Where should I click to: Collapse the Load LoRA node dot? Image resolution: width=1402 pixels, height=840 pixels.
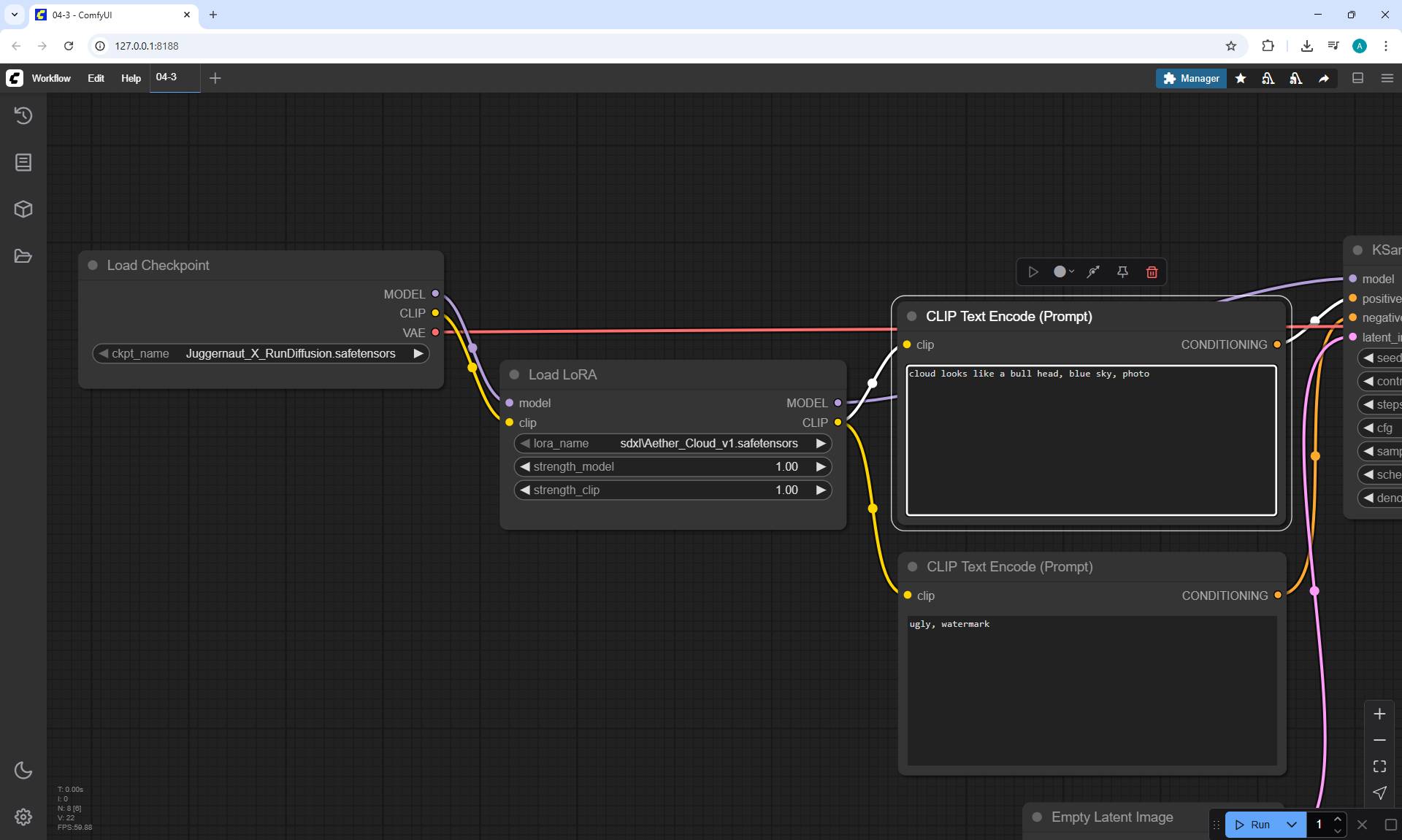(x=514, y=374)
